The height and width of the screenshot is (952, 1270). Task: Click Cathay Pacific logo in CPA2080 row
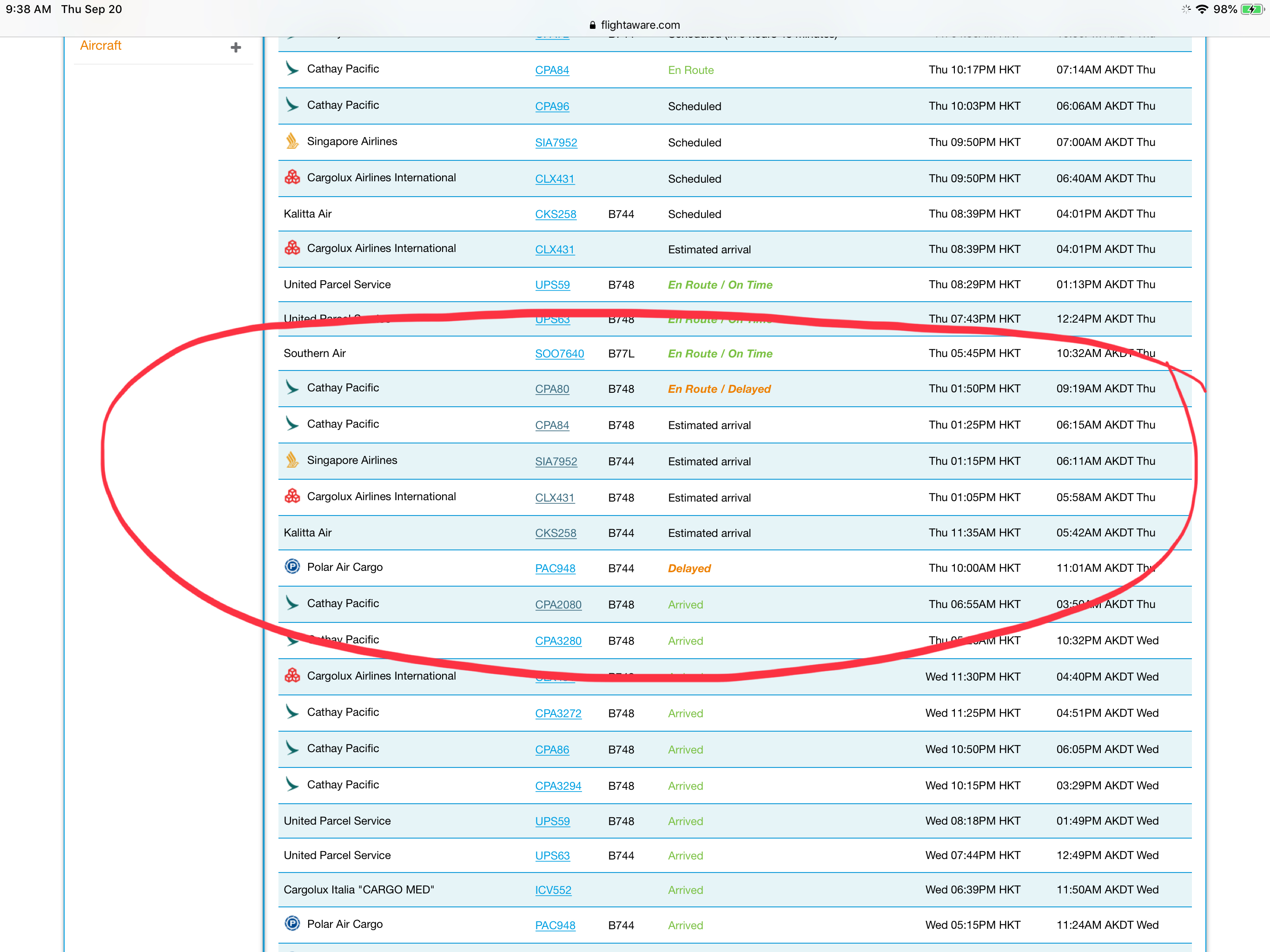click(292, 602)
